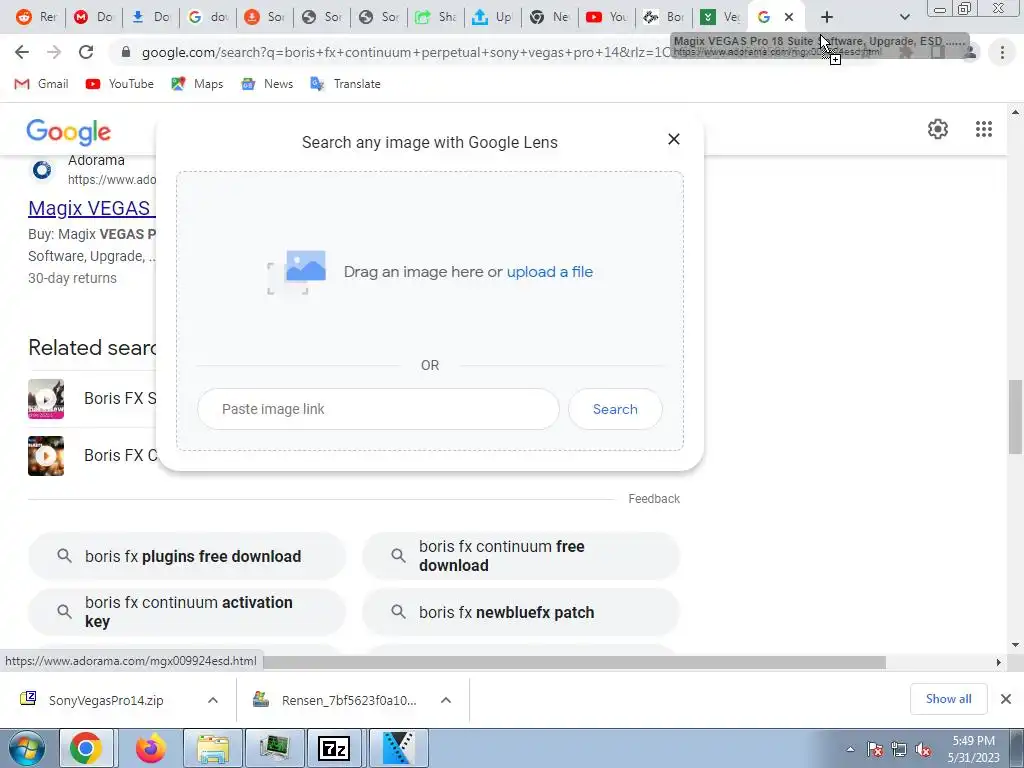Close the active Google tab
This screenshot has width=1024, height=768.
[789, 17]
